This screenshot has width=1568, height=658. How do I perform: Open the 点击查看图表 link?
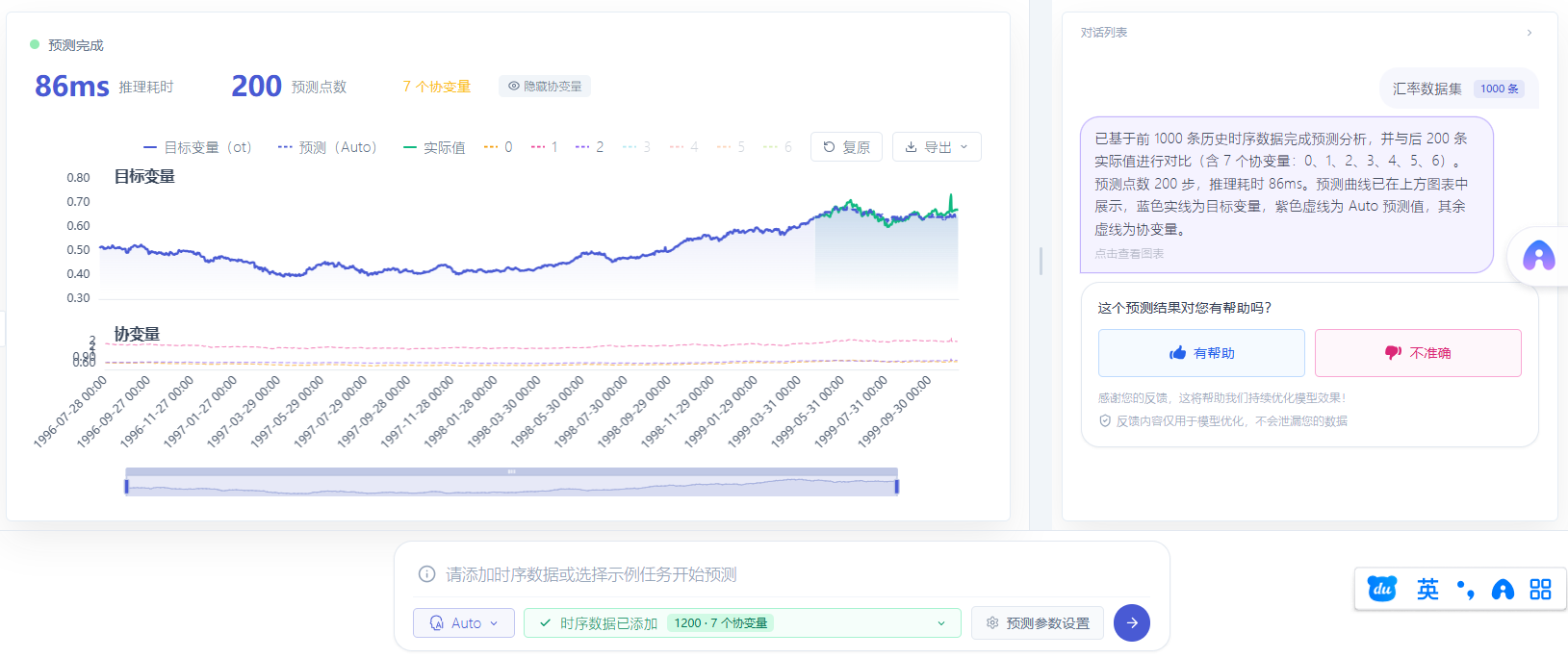(1129, 254)
